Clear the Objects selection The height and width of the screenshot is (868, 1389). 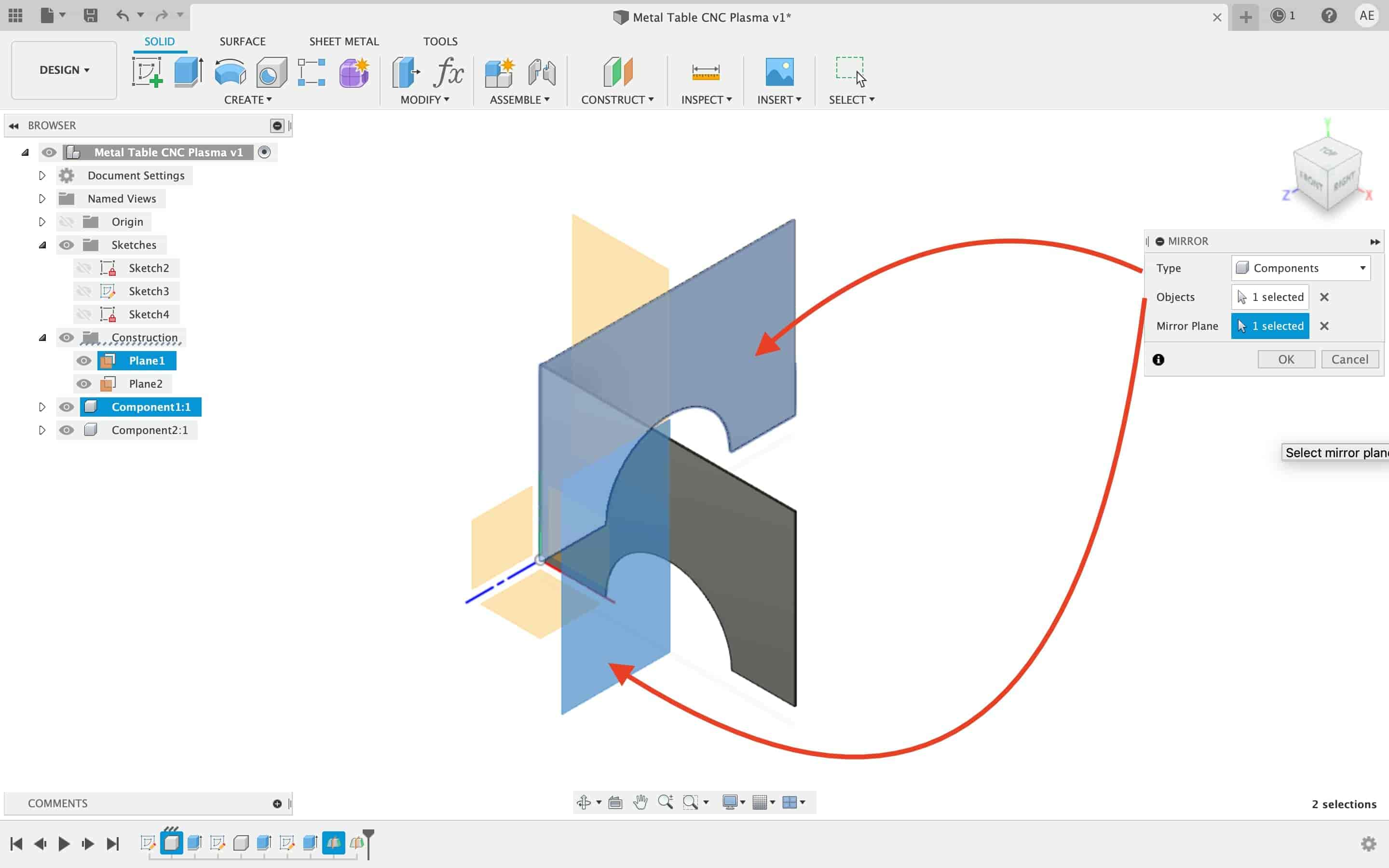1324,297
